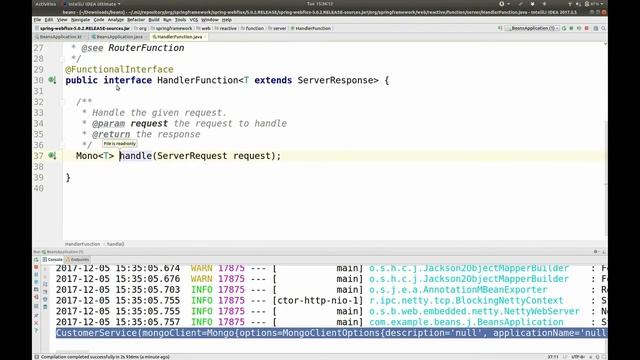Viewport: 640px width, 360px height.
Task: Open the File menu
Action: [x=37, y=20]
